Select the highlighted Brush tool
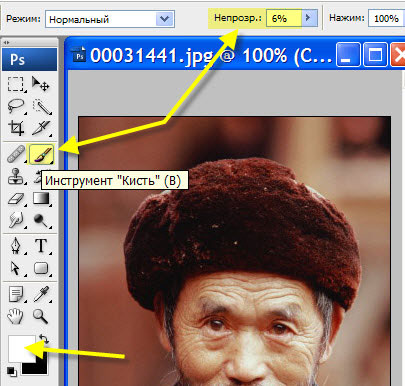The height and width of the screenshot is (386, 405). [42, 154]
